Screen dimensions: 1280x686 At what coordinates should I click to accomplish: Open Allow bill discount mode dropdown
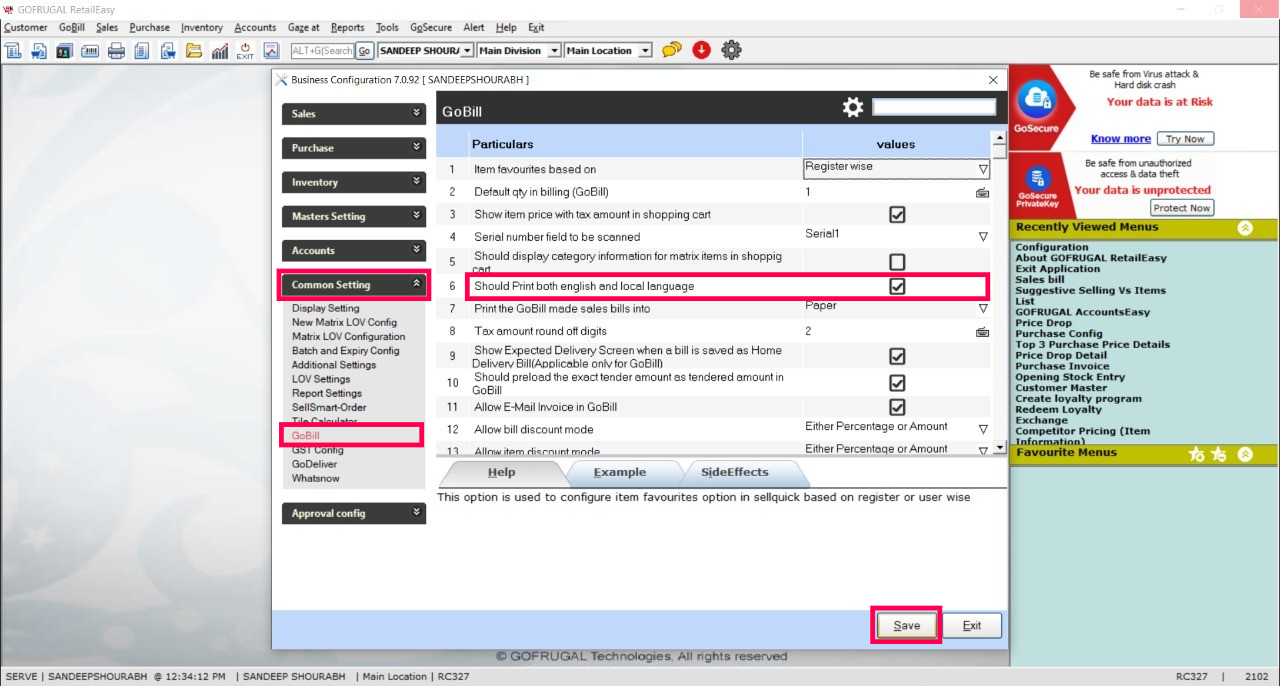(x=983, y=429)
